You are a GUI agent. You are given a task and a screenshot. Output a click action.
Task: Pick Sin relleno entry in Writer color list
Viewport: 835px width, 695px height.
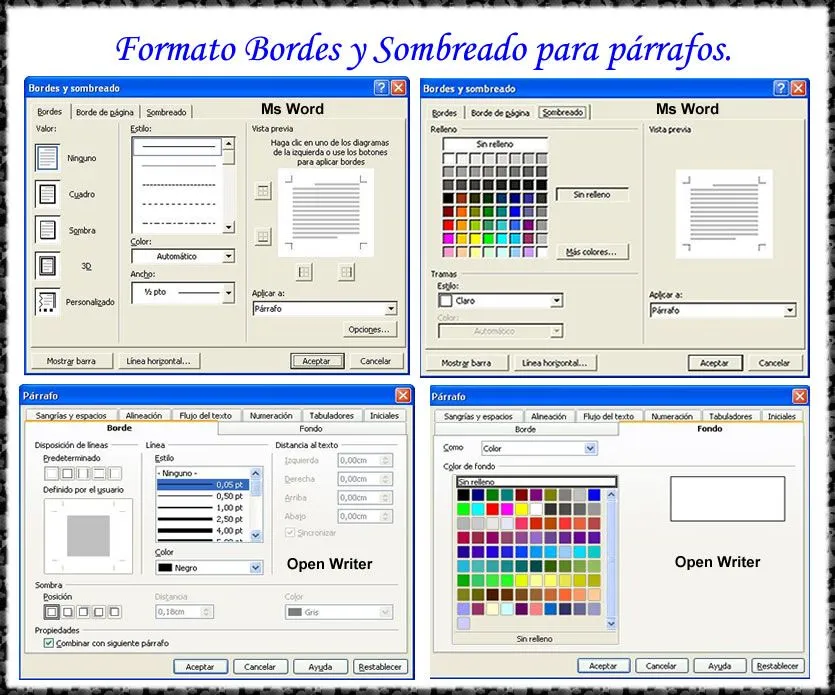[x=536, y=482]
